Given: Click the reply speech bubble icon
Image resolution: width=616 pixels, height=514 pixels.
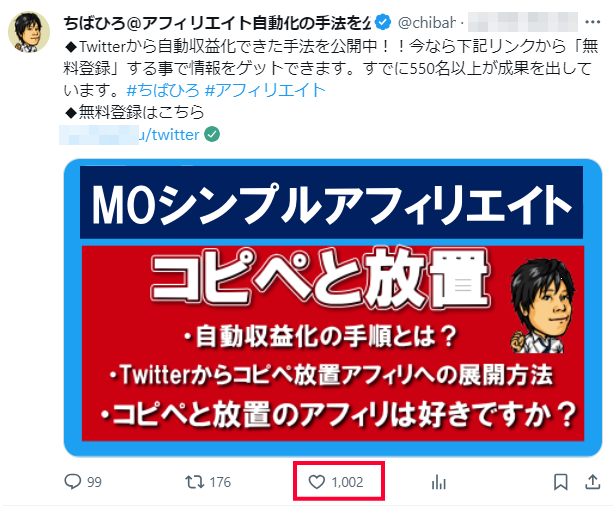Looking at the screenshot, I should pyautogui.click(x=73, y=481).
